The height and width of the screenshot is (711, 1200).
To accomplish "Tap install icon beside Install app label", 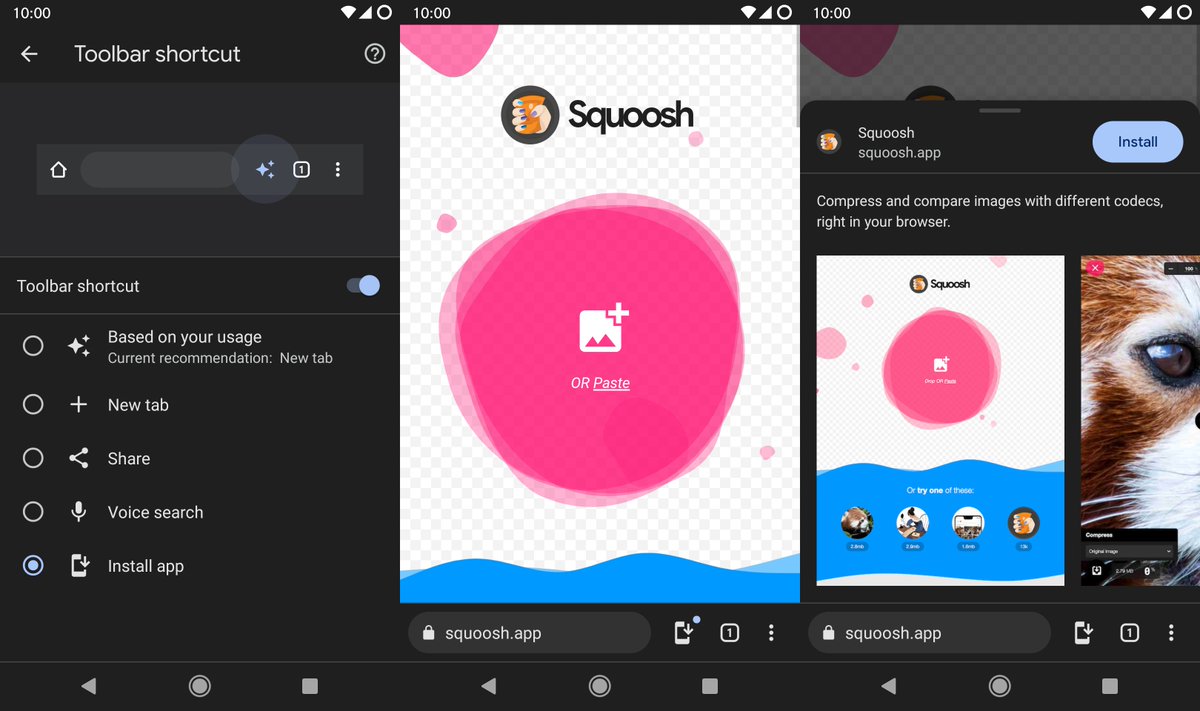I will [79, 566].
